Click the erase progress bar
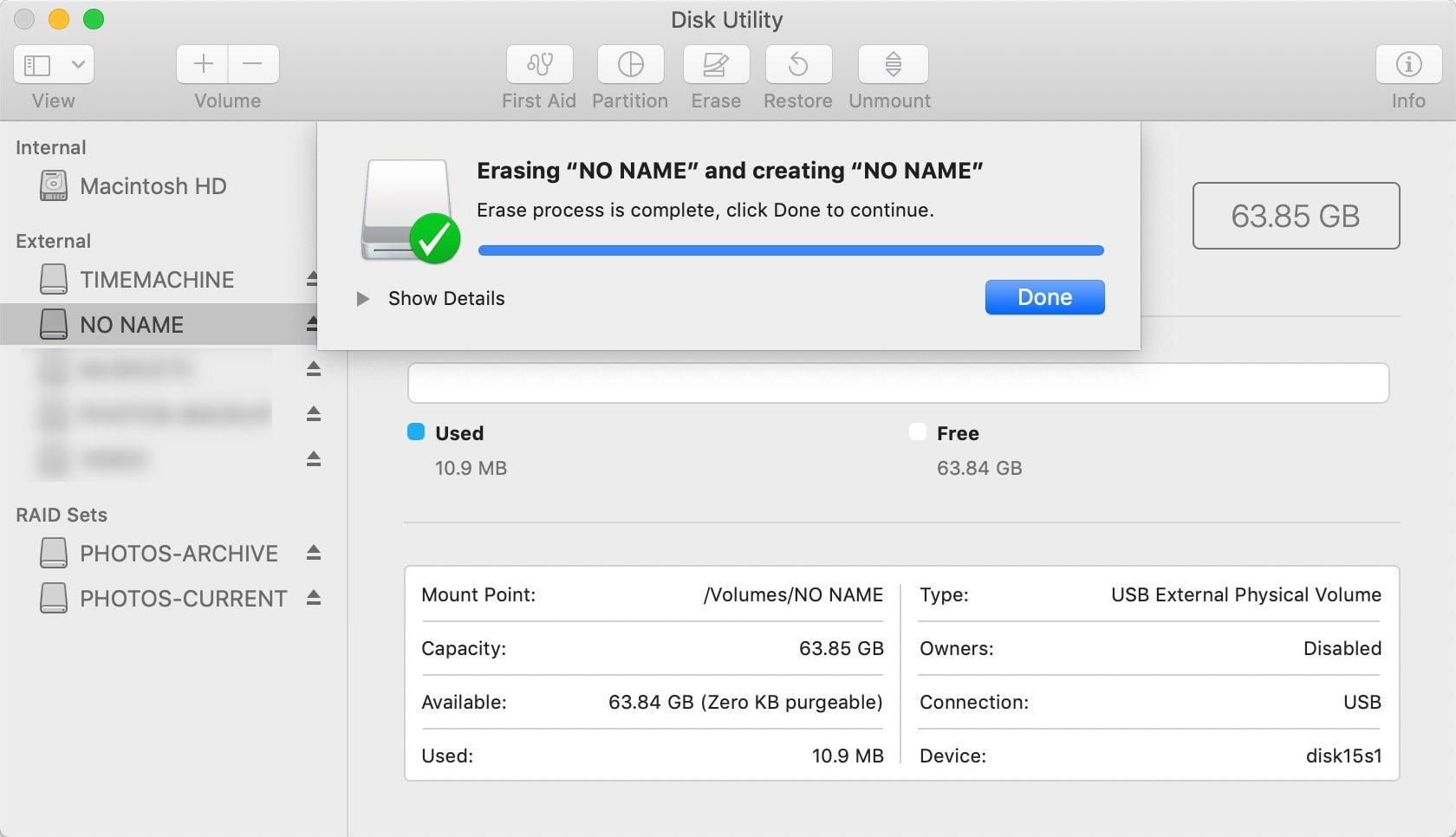 tap(790, 250)
